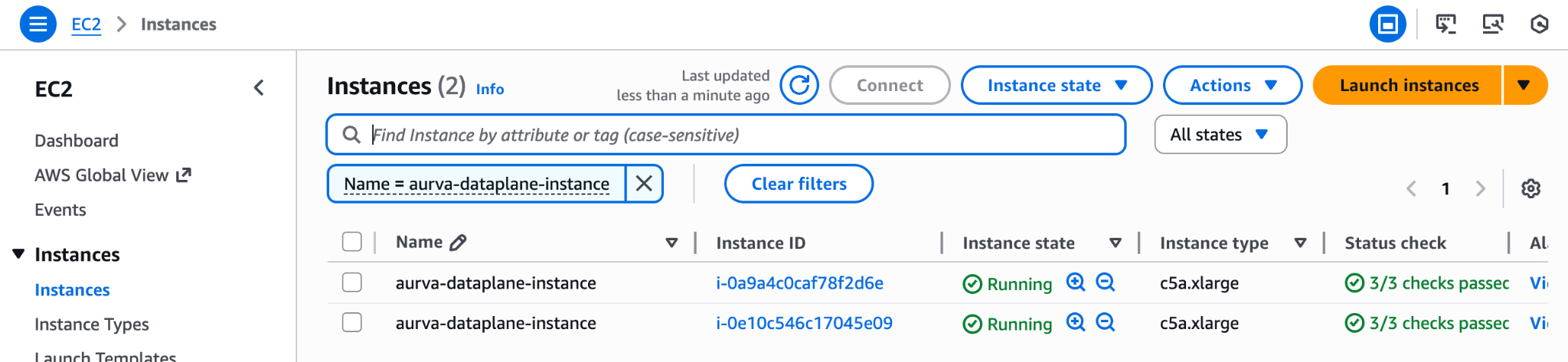Open instance ID link i-0a9a4c0caf78f2d6e
Viewport: 1568px width, 362px height.
(799, 283)
